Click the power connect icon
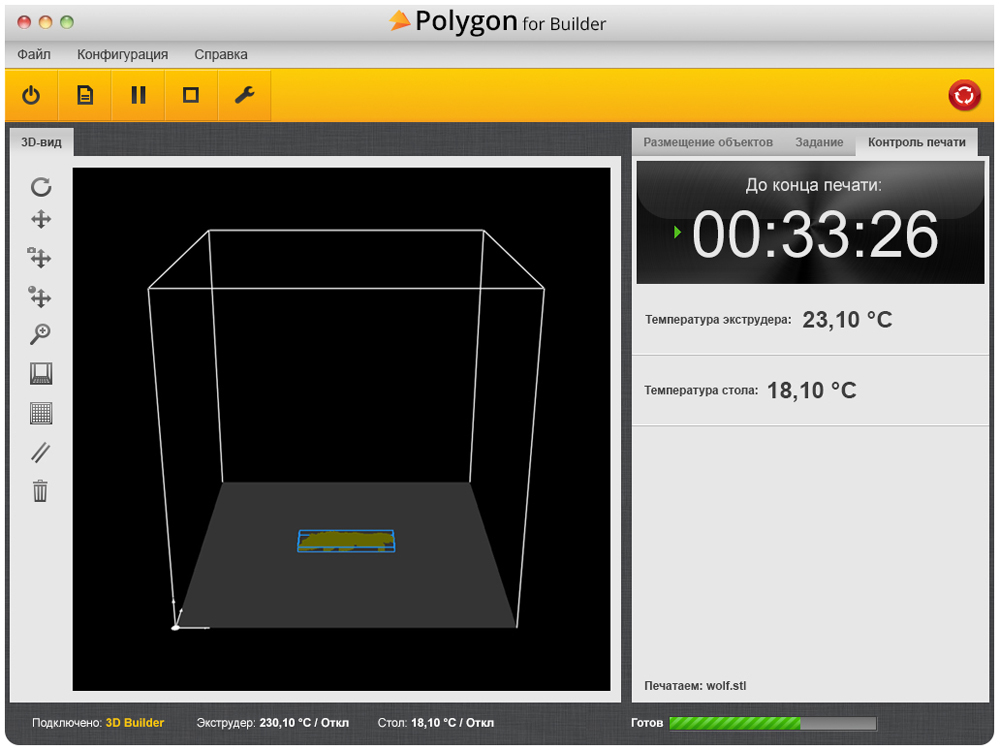Viewport: 1000px width, 750px height. (31, 96)
